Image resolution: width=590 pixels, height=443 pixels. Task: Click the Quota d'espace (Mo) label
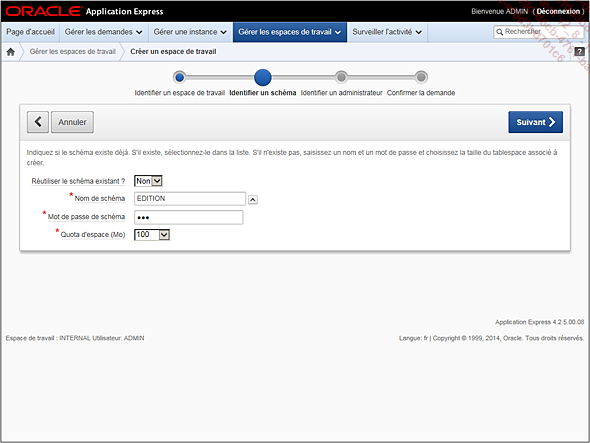coord(93,234)
